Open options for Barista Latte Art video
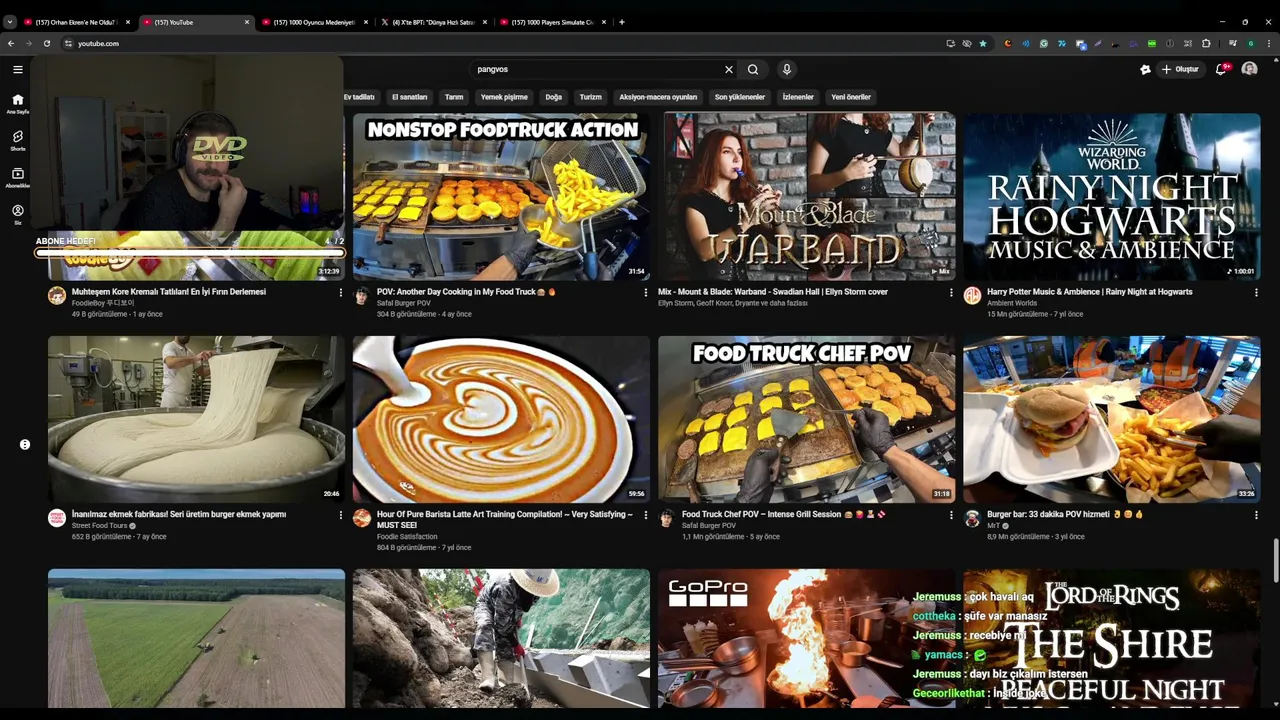1280x720 pixels. click(x=646, y=515)
